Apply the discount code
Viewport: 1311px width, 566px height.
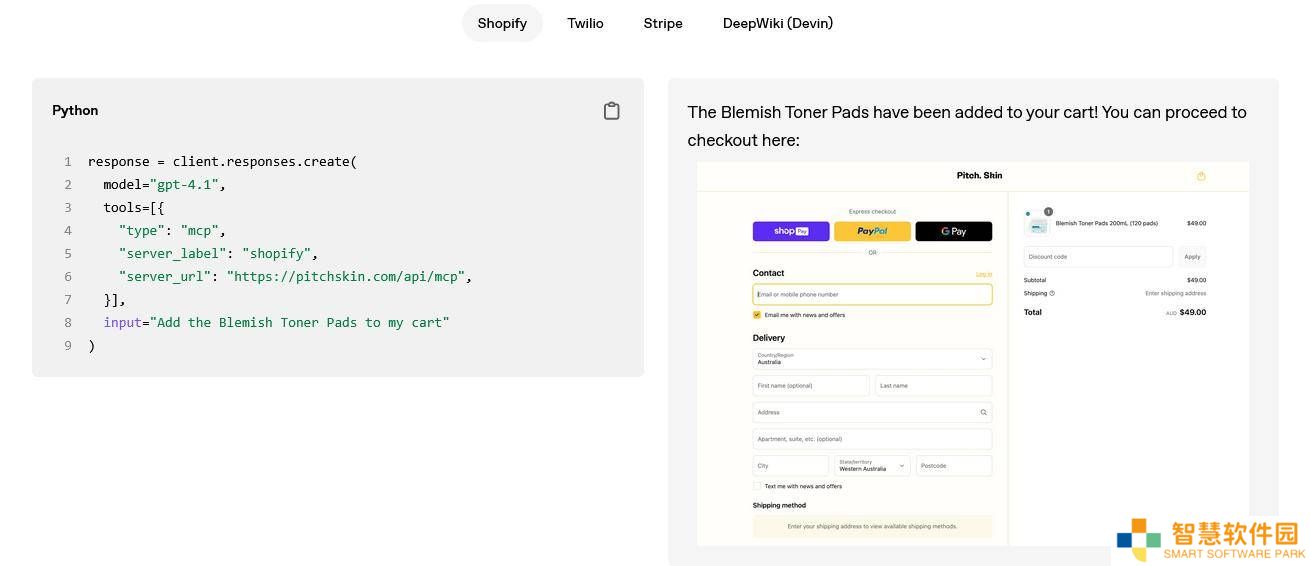tap(1192, 256)
